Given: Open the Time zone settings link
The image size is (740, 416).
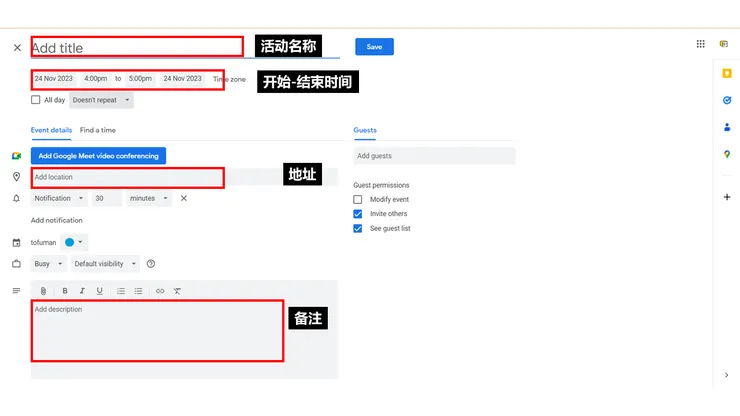Looking at the screenshot, I should click(229, 79).
